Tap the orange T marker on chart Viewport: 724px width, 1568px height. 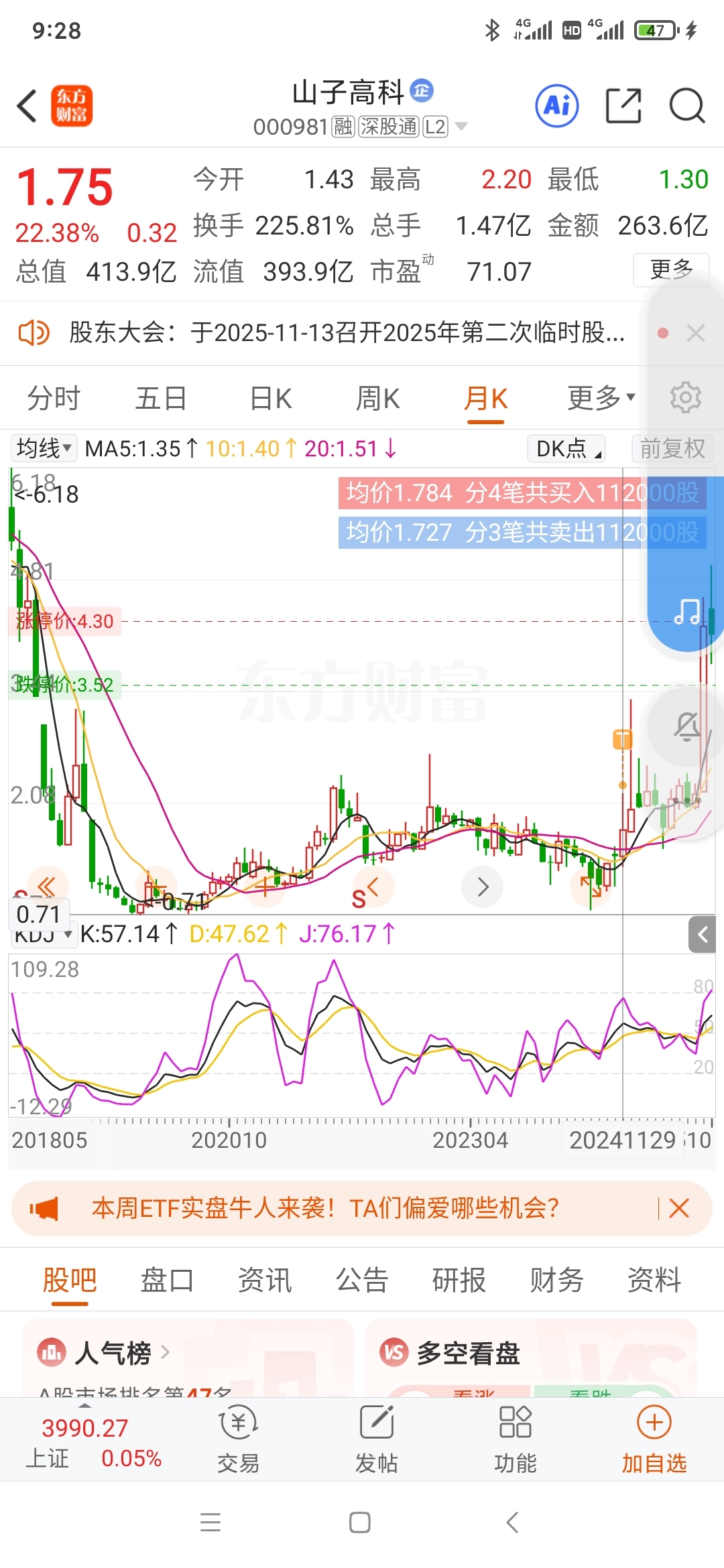tap(623, 739)
